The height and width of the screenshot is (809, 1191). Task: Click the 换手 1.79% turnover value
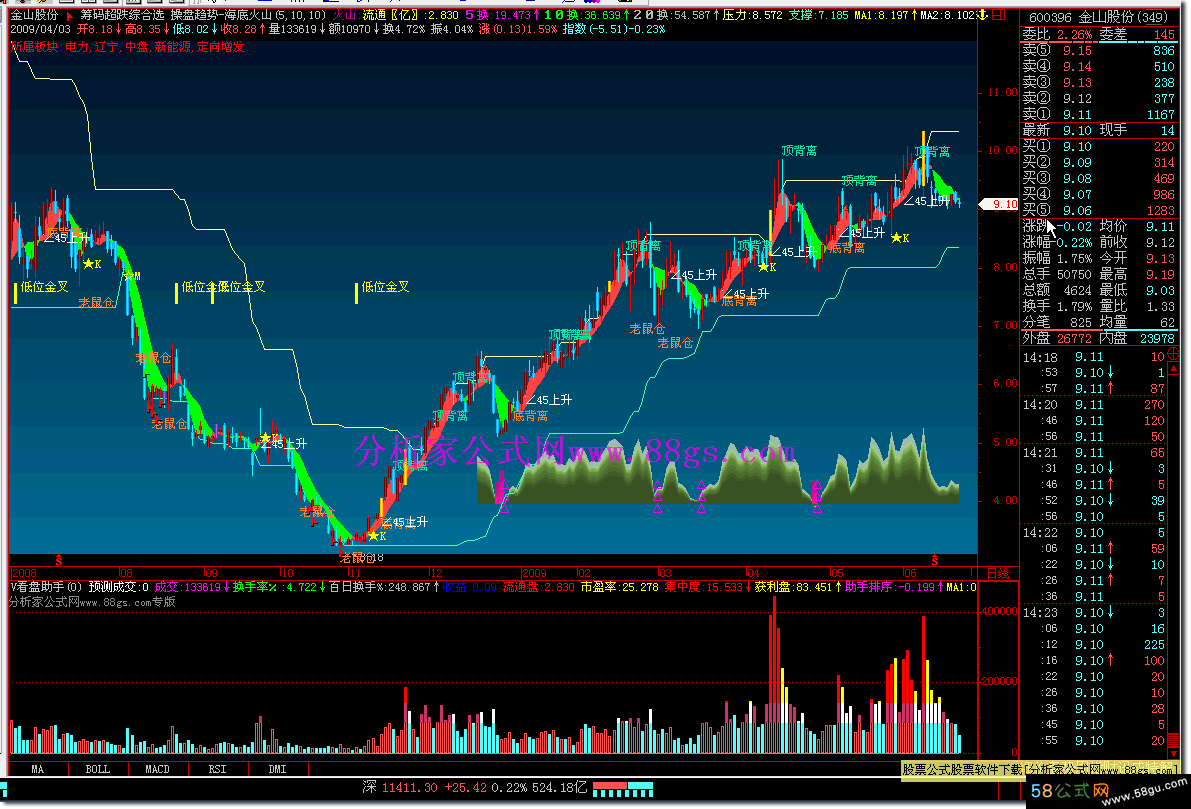pos(1074,306)
